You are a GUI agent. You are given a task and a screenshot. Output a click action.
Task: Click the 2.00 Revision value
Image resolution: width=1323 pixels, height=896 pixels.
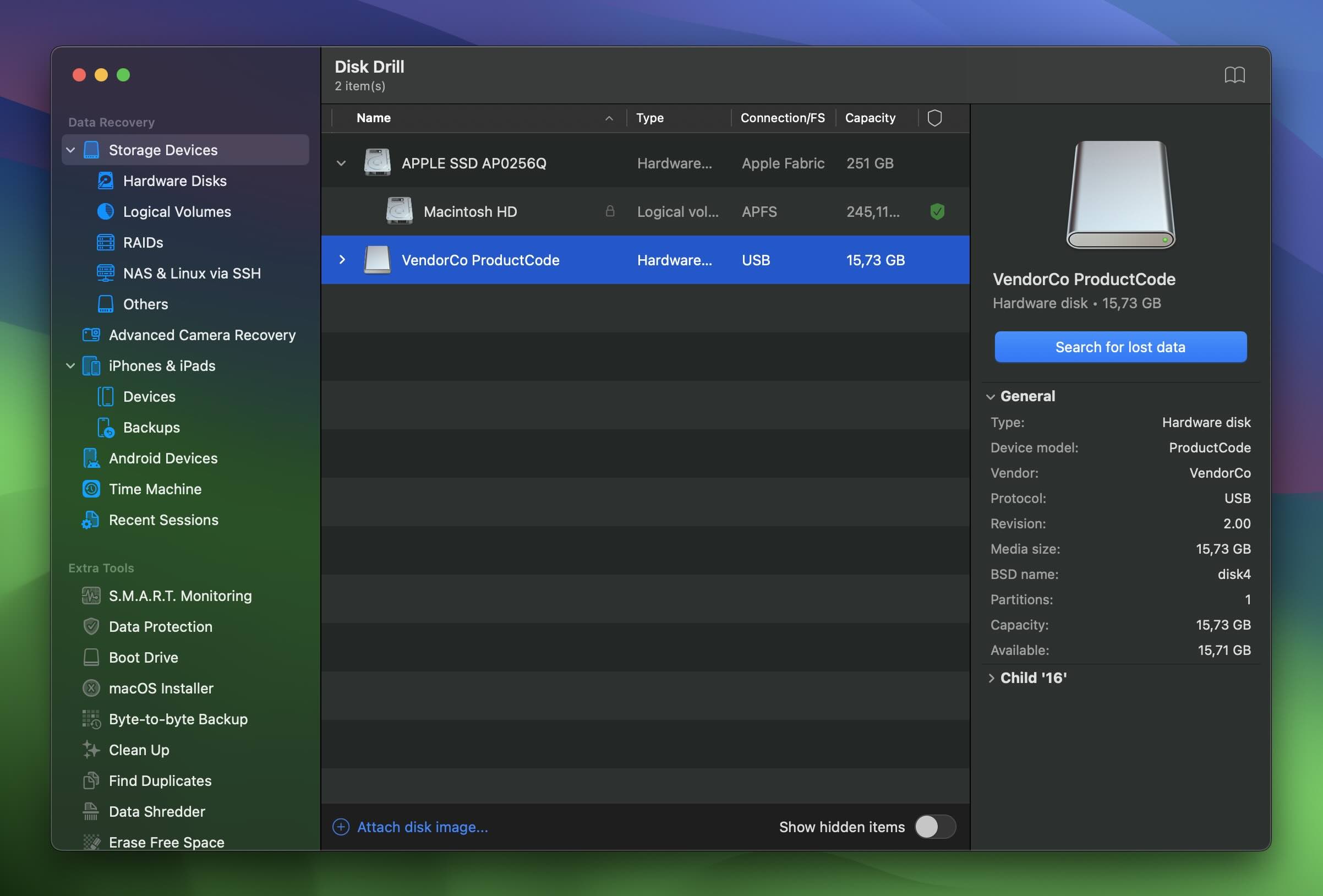pos(1237,523)
